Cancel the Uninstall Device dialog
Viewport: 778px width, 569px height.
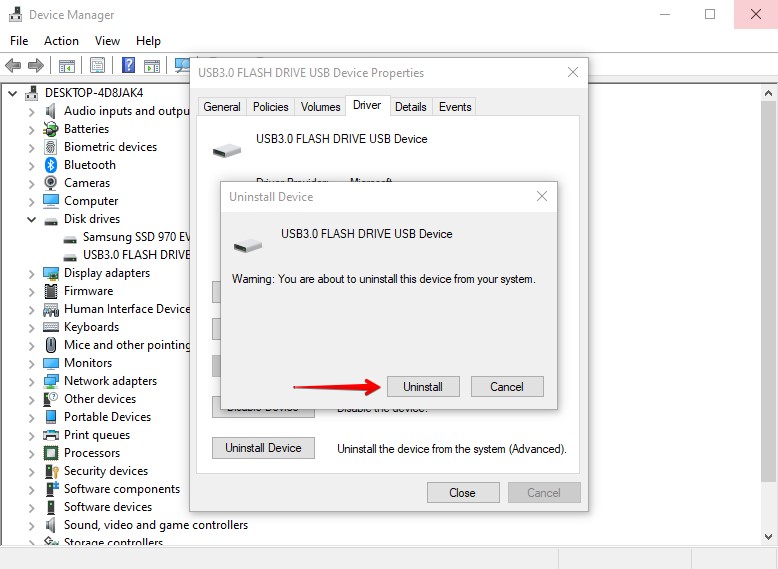pos(507,386)
